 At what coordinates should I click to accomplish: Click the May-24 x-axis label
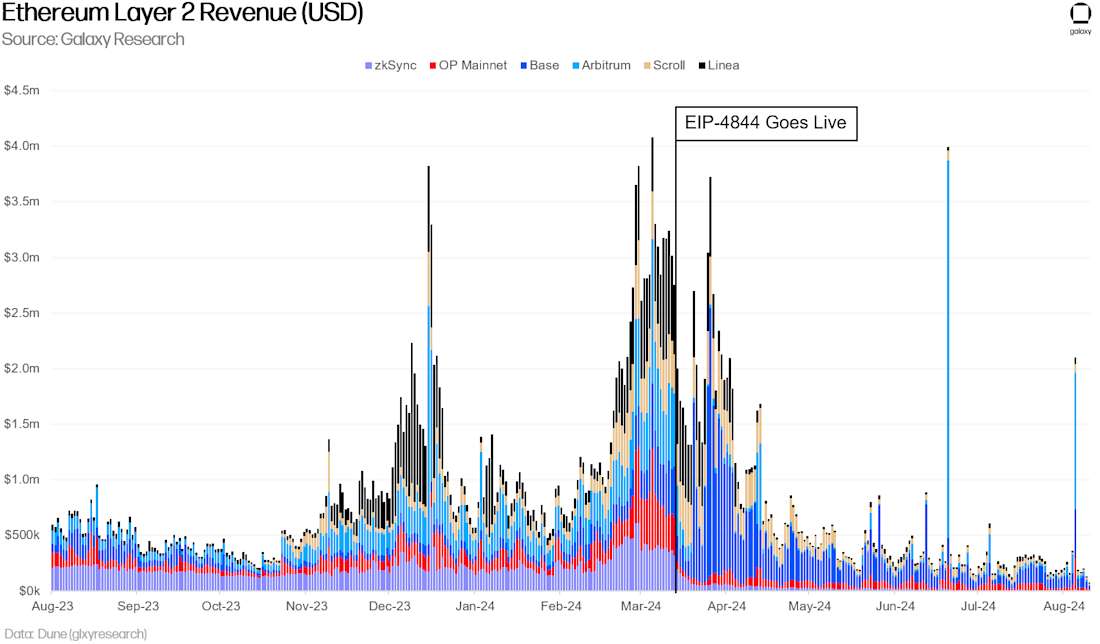(810, 606)
